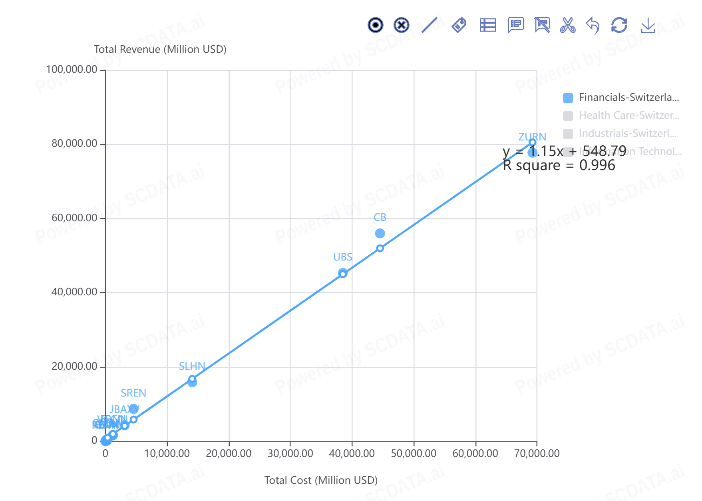Click the select-all circle dot icon
The height and width of the screenshot is (501, 702).
click(x=376, y=25)
